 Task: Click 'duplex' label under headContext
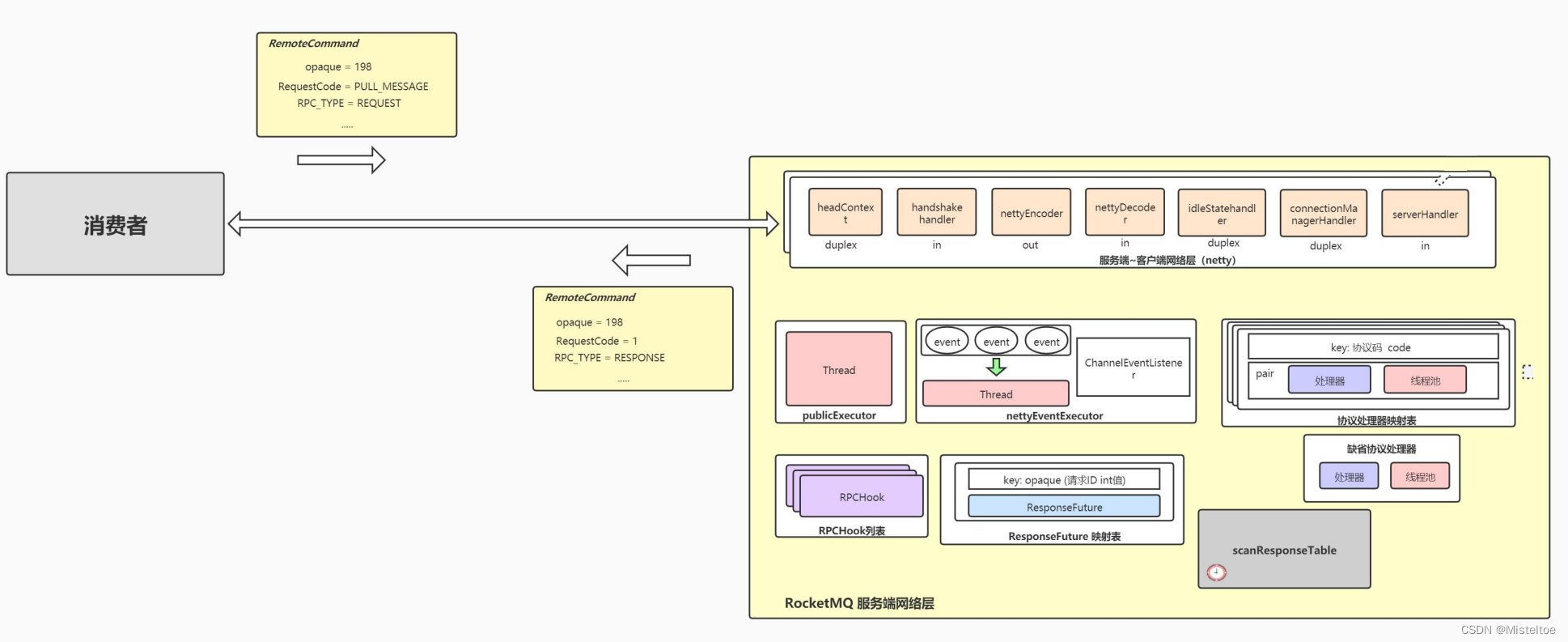pyautogui.click(x=841, y=244)
